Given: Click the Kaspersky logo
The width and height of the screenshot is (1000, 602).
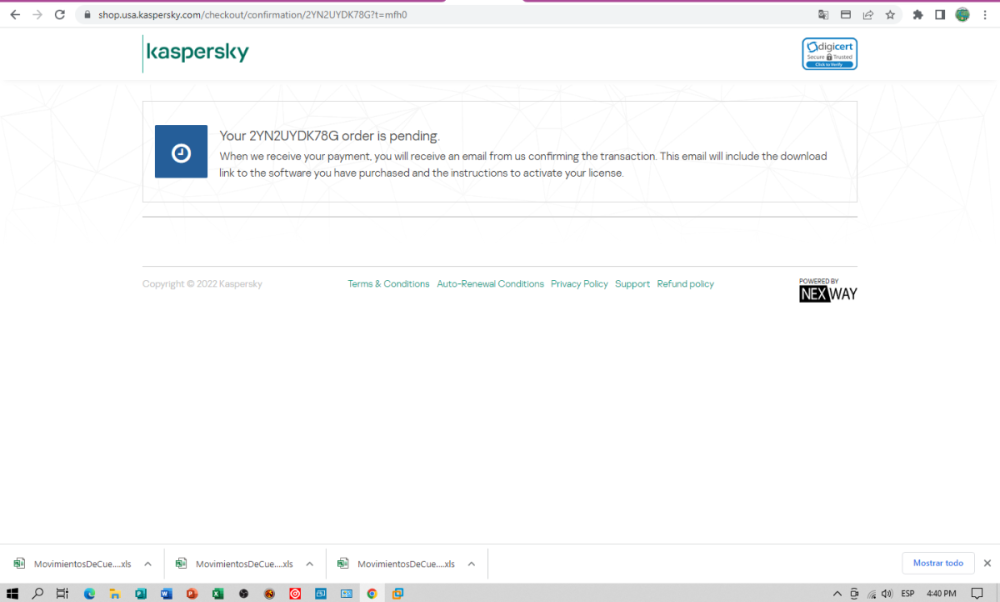Looking at the screenshot, I should [197, 52].
